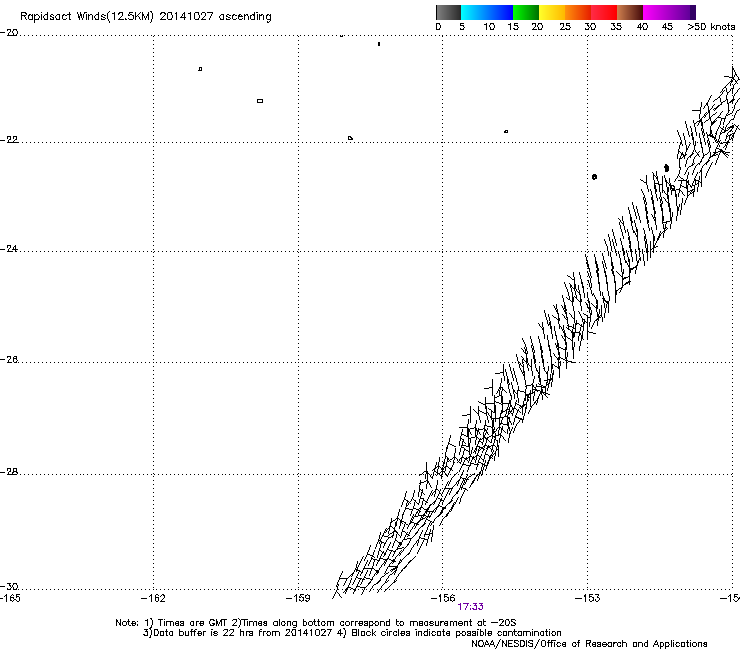This screenshot has width=740, height=650.
Task: Click the -159 longitude axis label
Action: [298, 599]
